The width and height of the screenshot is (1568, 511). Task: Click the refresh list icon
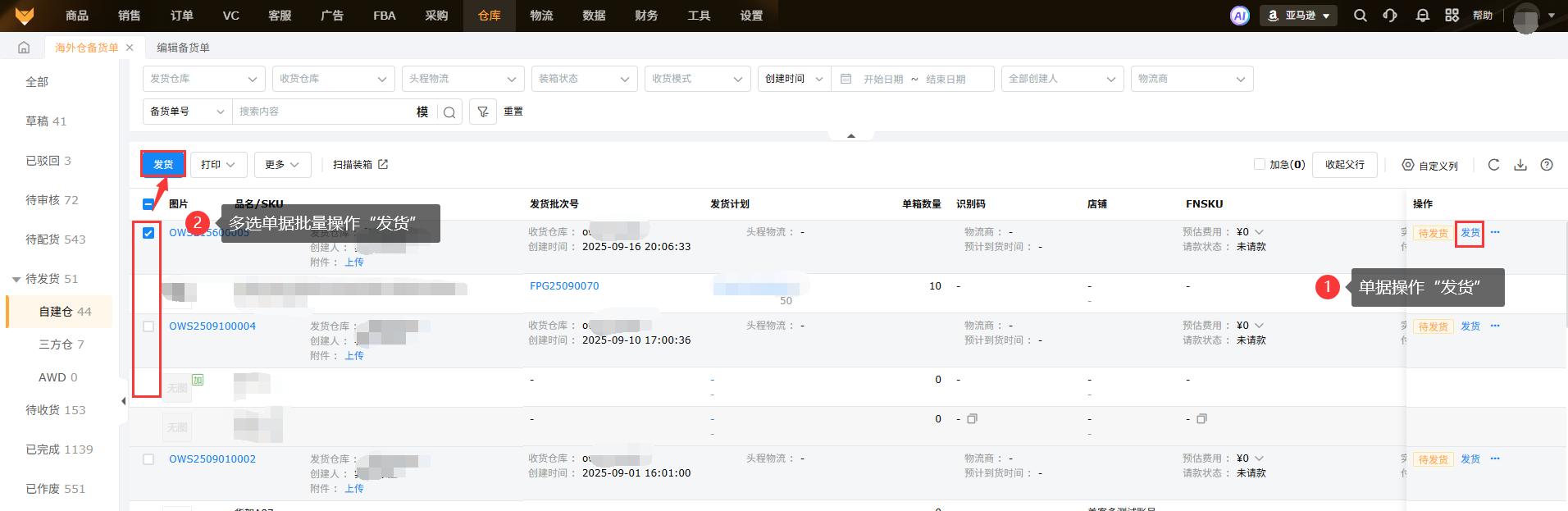(1493, 165)
